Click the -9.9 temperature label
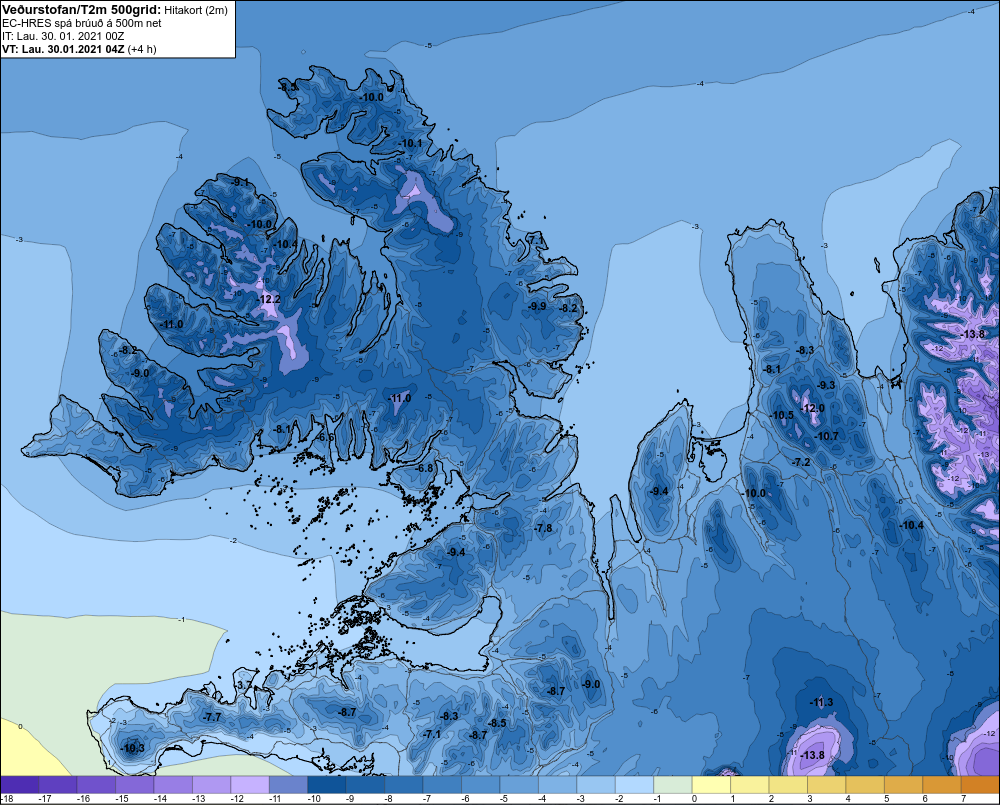 538,306
